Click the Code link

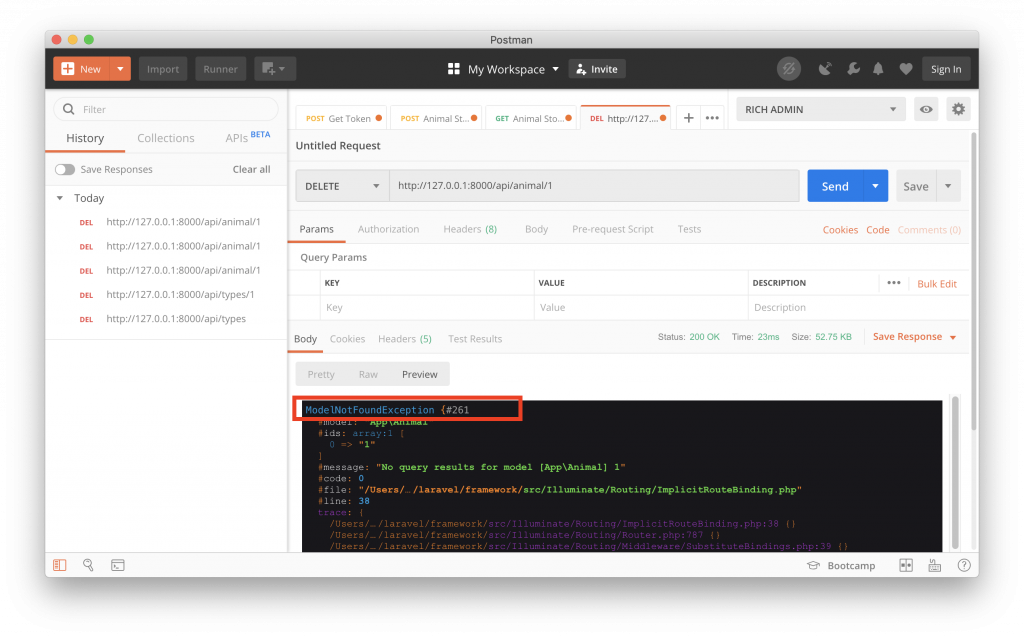(878, 230)
